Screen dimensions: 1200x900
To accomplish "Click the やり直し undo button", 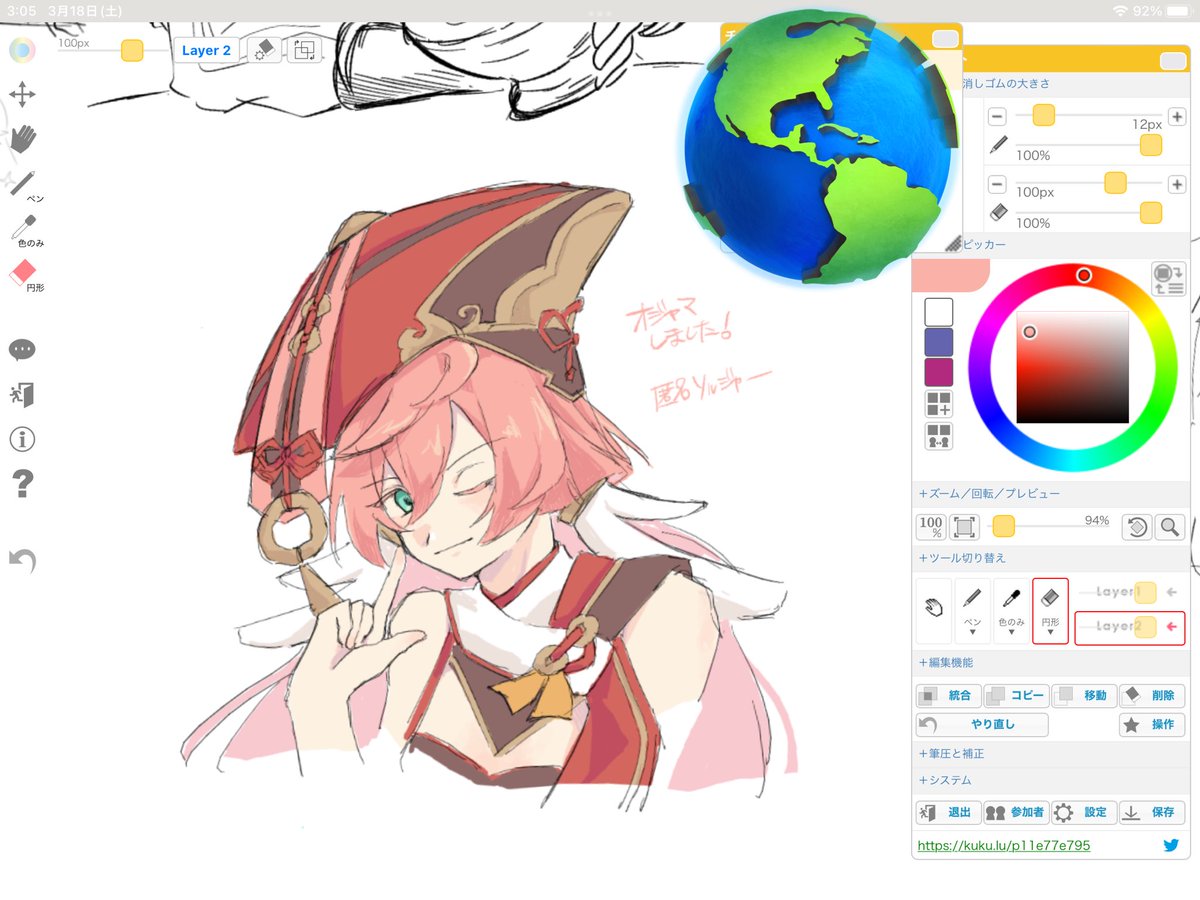I will [982, 725].
